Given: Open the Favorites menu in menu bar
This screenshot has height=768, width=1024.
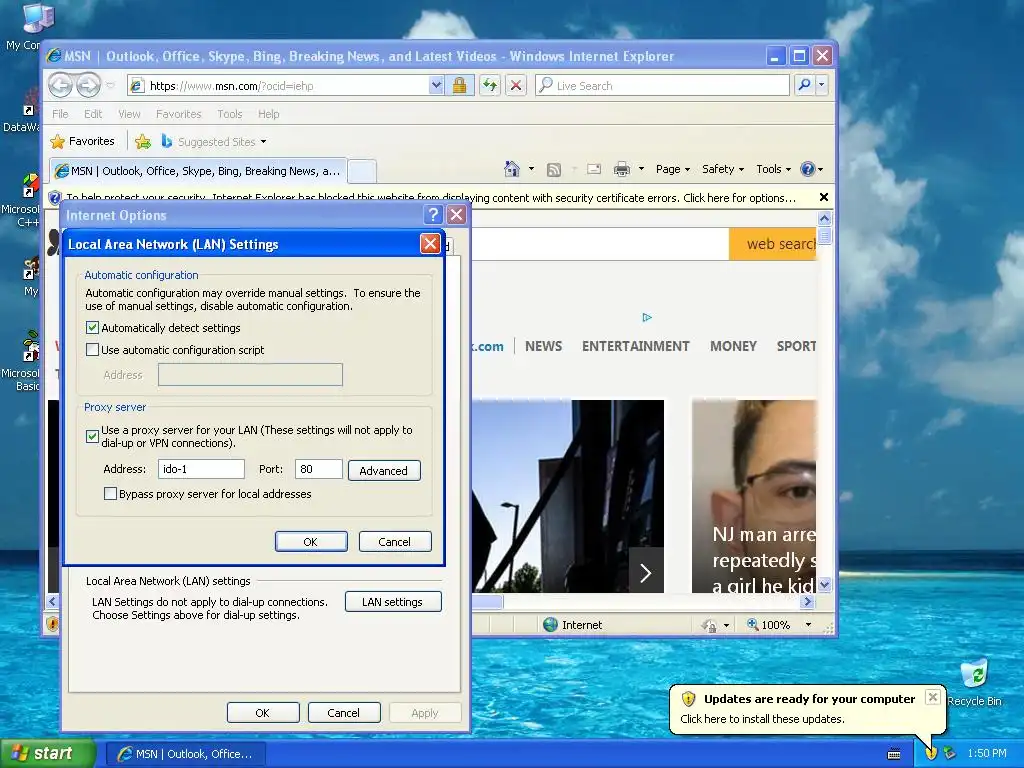Looking at the screenshot, I should [178, 114].
